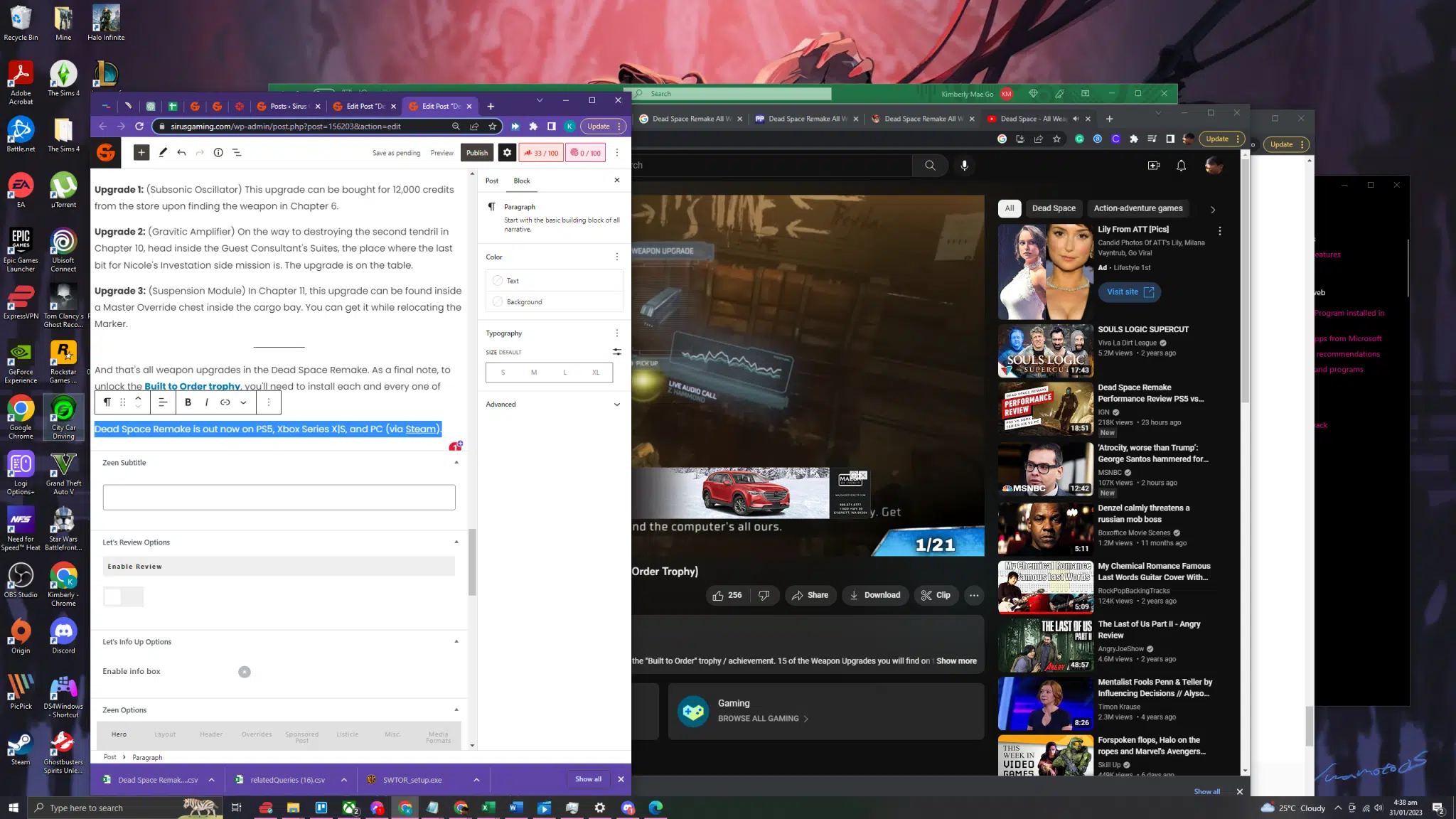The height and width of the screenshot is (819, 1456).
Task: Open File Explorer from taskbar
Action: click(x=293, y=808)
